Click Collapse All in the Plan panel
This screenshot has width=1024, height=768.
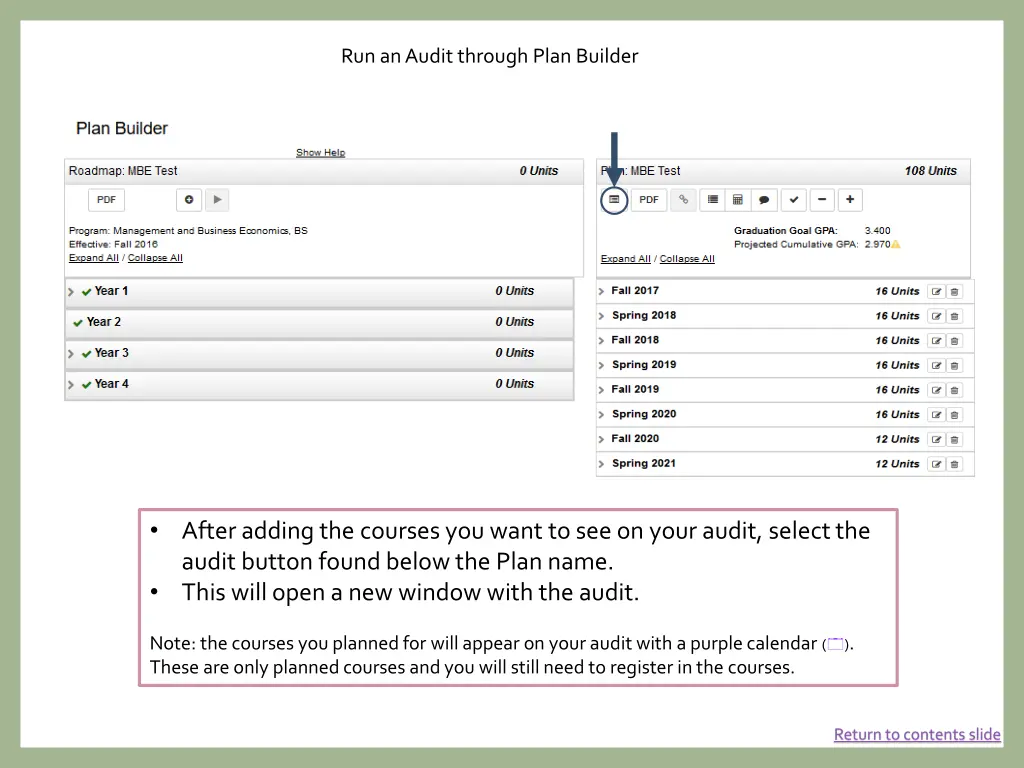pyautogui.click(x=687, y=259)
